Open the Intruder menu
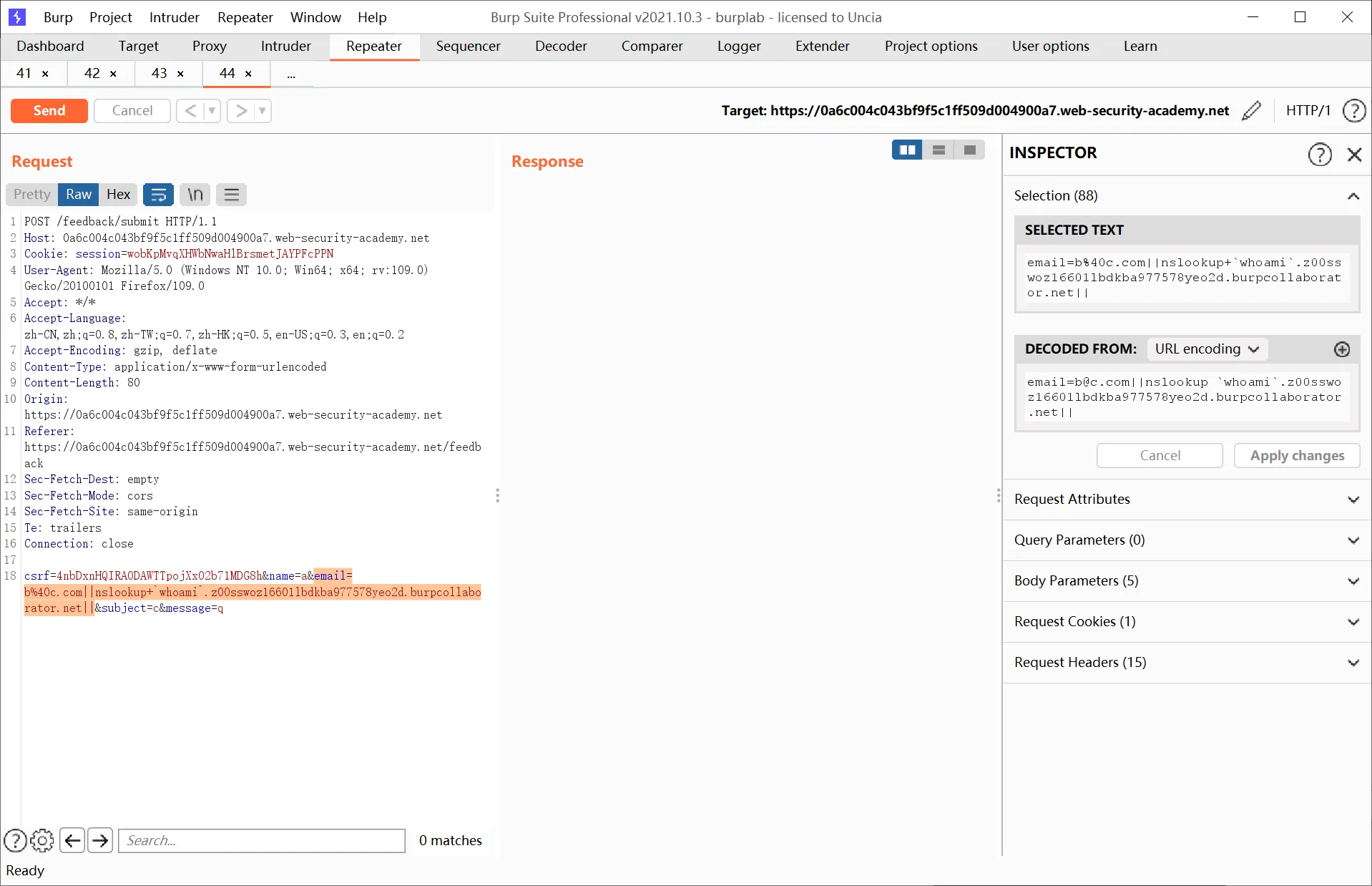1372x886 pixels. (174, 17)
